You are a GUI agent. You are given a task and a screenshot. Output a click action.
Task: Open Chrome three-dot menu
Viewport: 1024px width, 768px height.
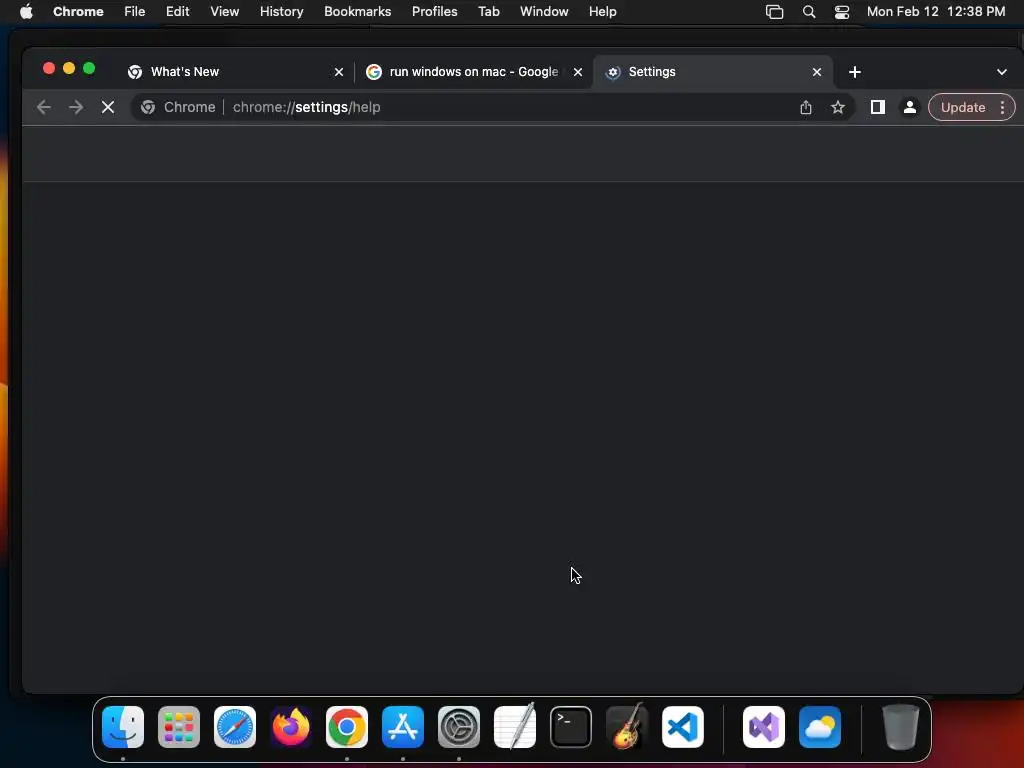click(1002, 107)
